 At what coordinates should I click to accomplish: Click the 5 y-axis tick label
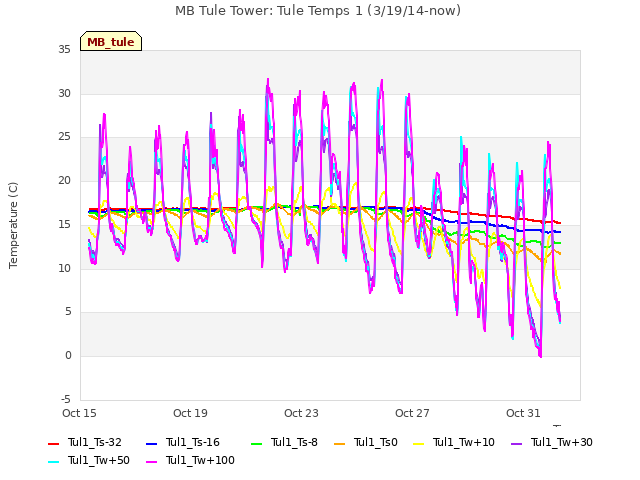(x=68, y=312)
